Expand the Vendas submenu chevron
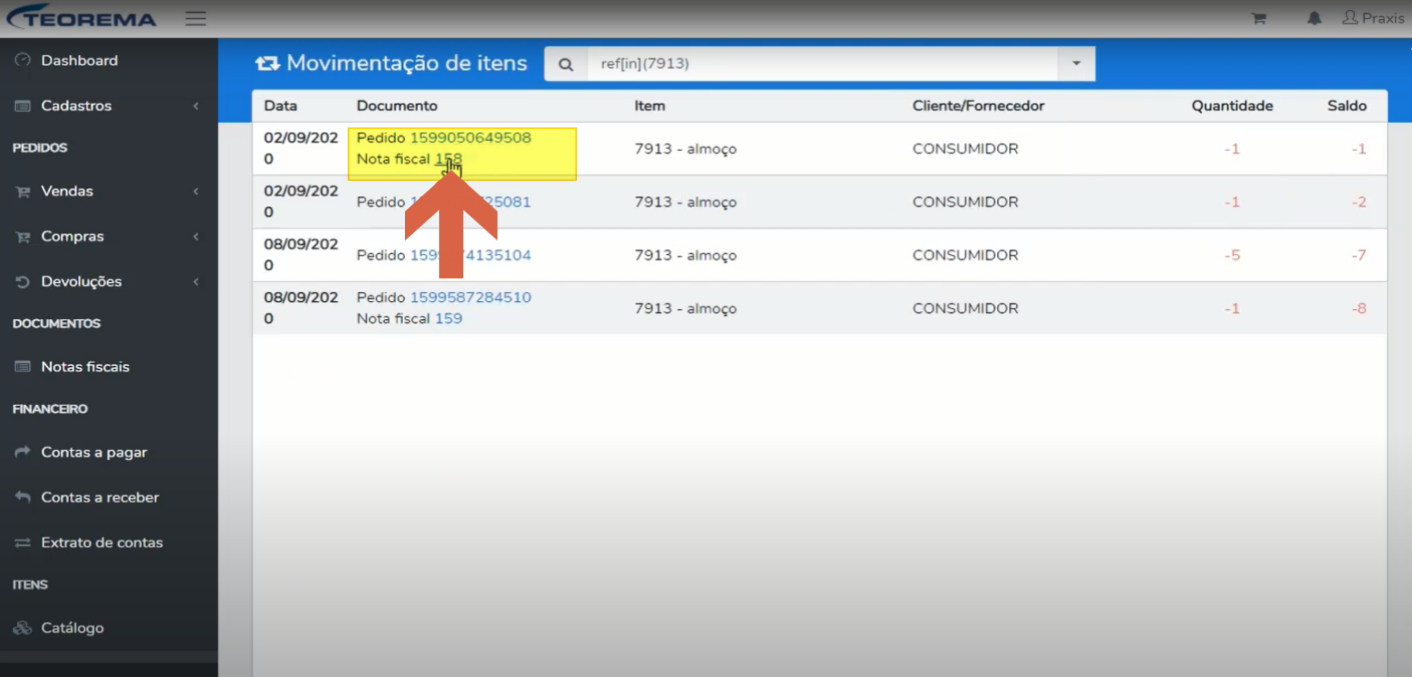Viewport: 1412px width, 677px height. (196, 192)
